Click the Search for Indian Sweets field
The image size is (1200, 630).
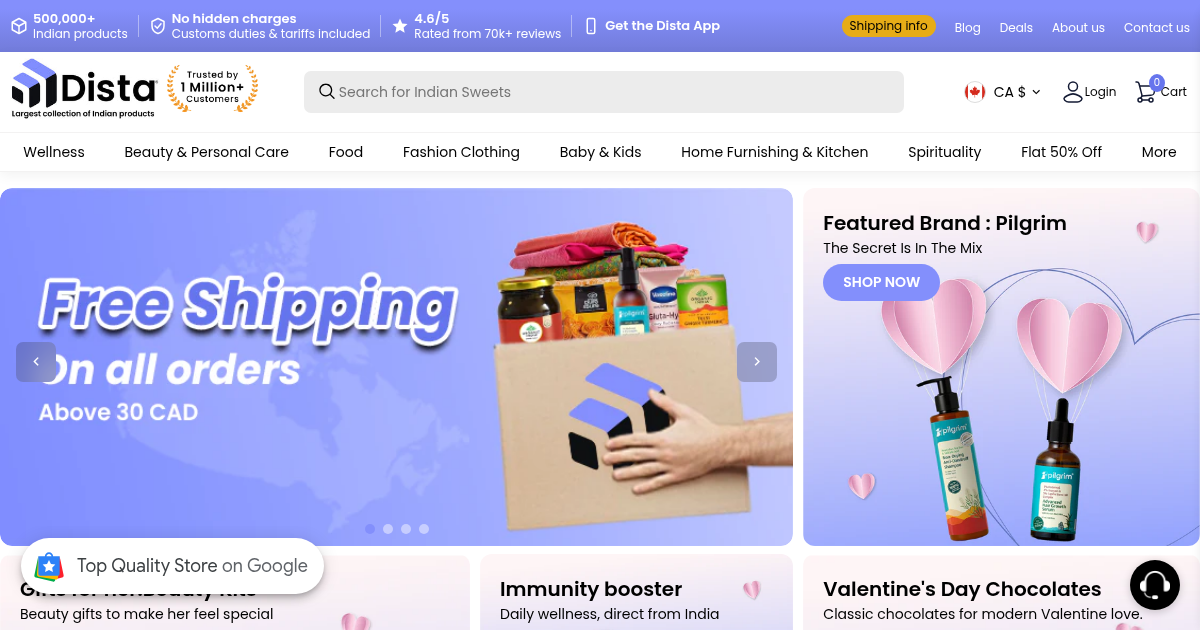point(604,92)
